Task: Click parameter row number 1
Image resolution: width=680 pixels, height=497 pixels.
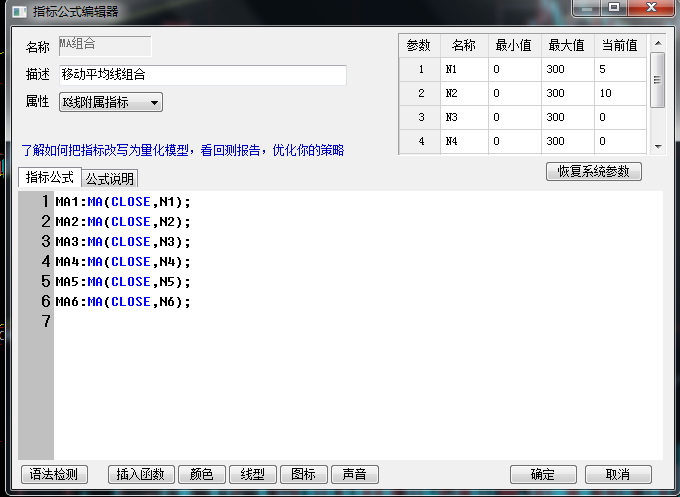Action: [x=421, y=69]
